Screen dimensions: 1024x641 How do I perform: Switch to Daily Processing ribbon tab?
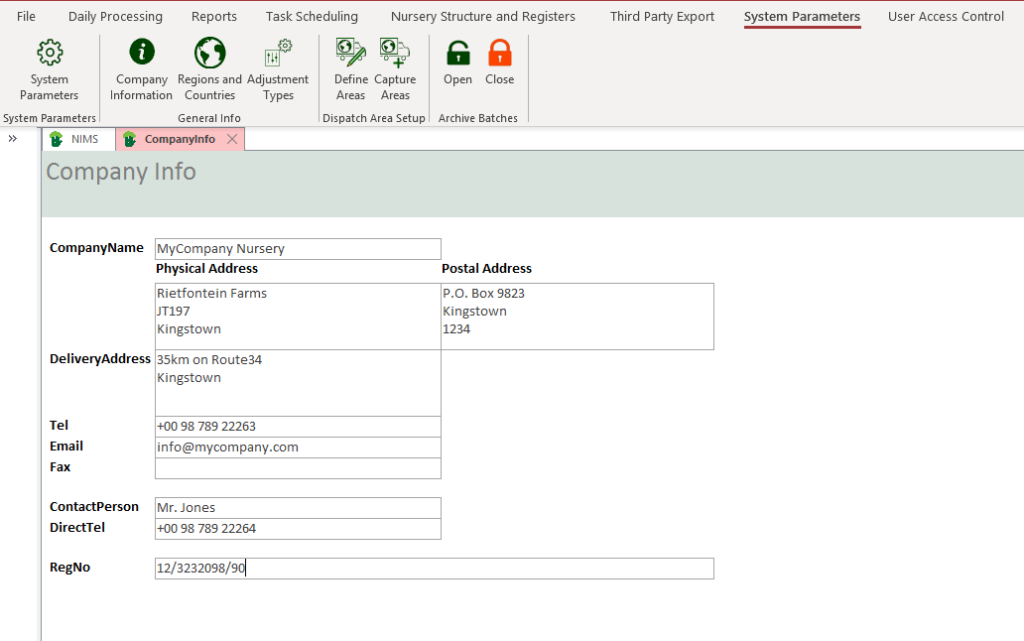click(115, 16)
